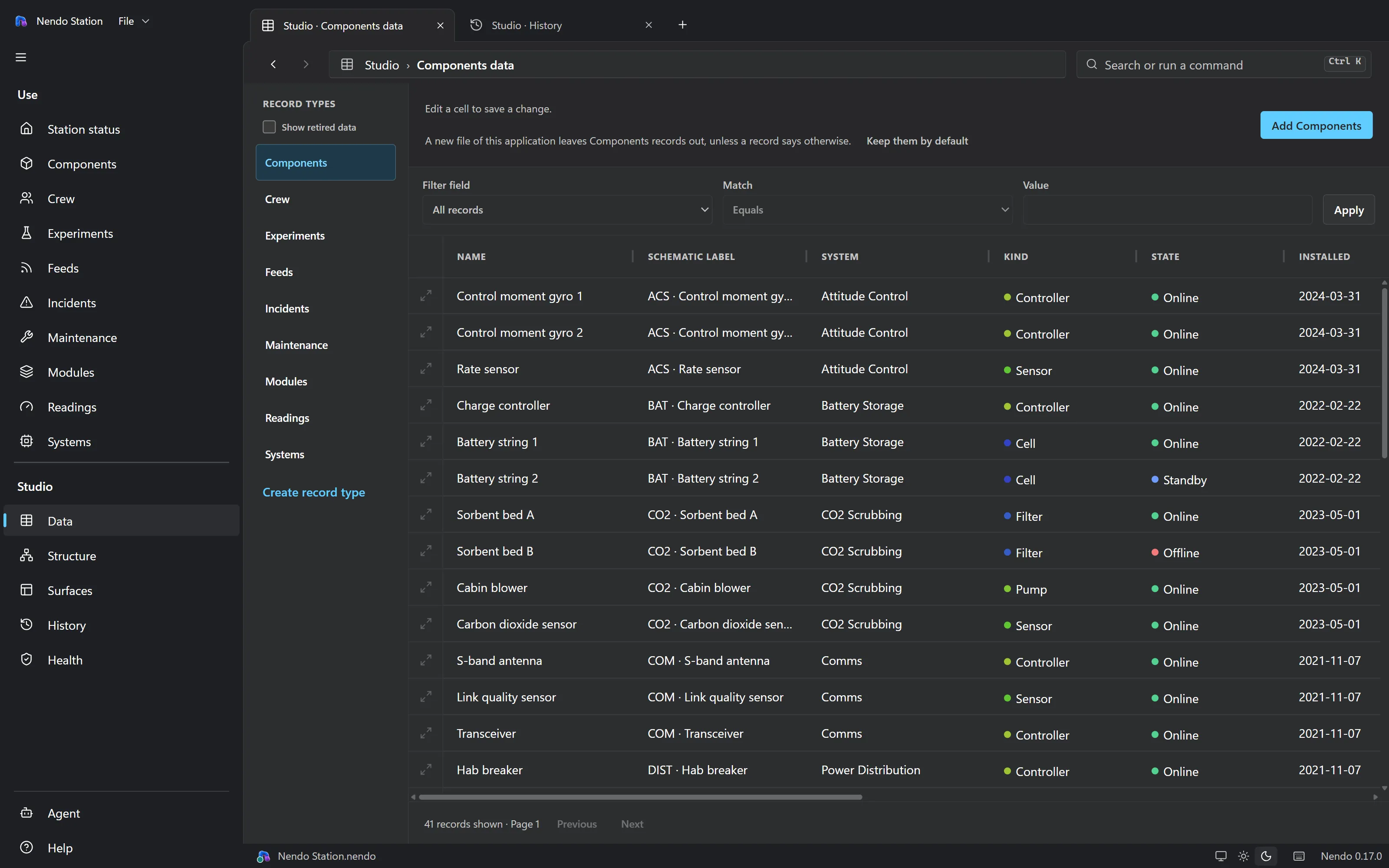The image size is (1389, 868).
Task: Open the Crew people icon
Action: point(26,198)
